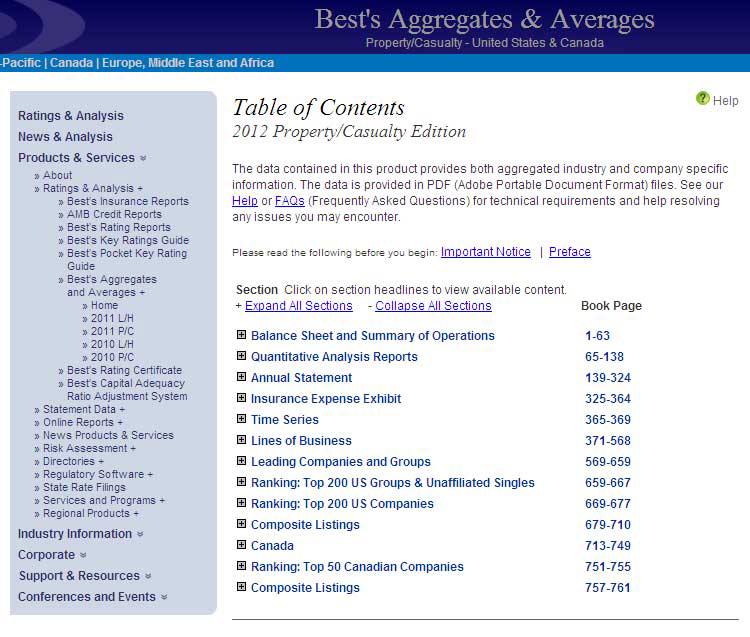Expand the Conferences and Events sidebar menu

pyautogui.click(x=92, y=597)
